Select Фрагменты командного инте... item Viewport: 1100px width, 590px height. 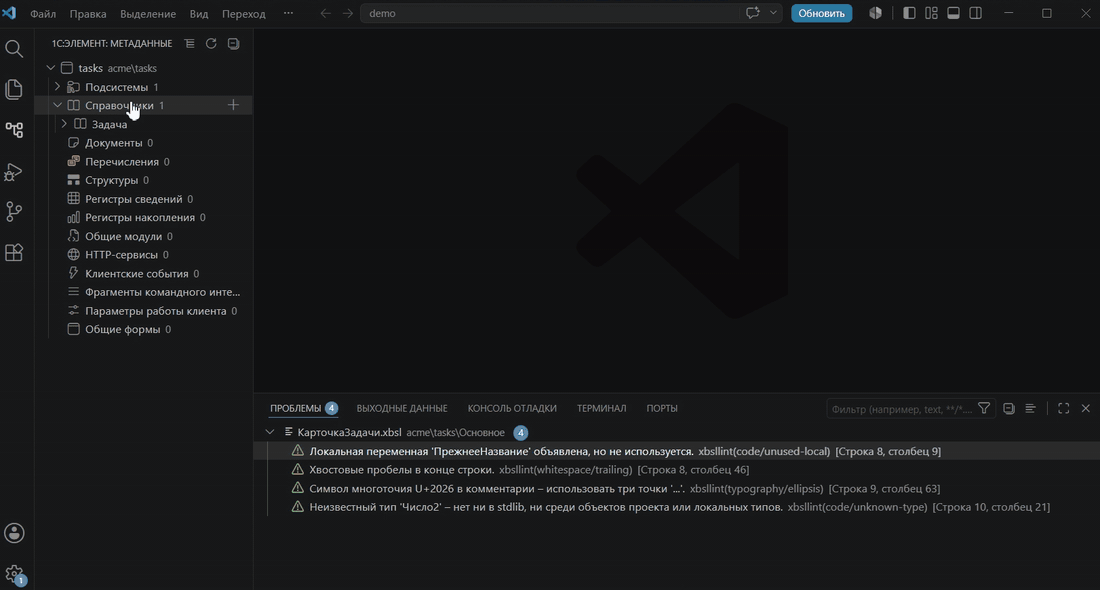pos(144,292)
